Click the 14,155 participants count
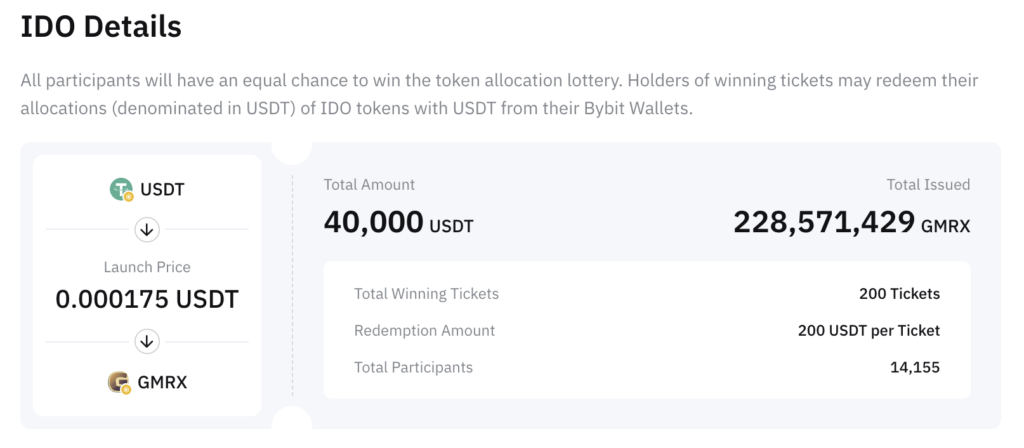 [914, 367]
